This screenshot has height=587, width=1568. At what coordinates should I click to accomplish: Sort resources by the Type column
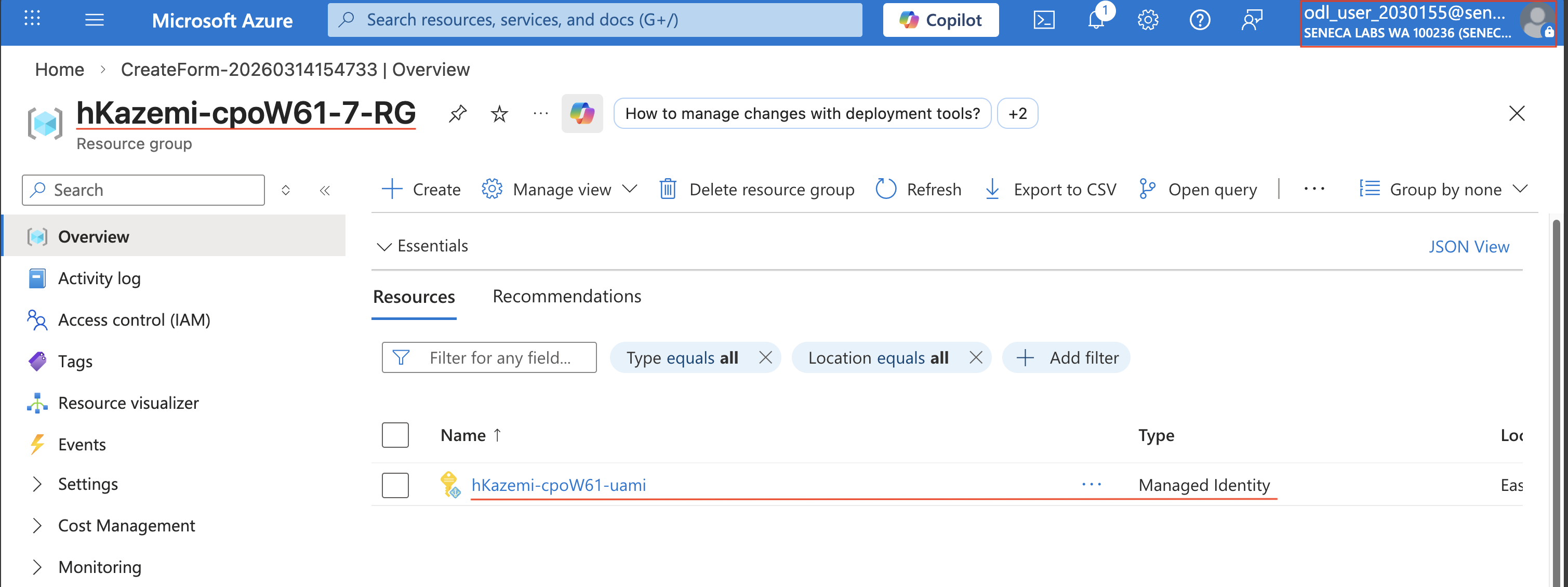[x=1156, y=435]
